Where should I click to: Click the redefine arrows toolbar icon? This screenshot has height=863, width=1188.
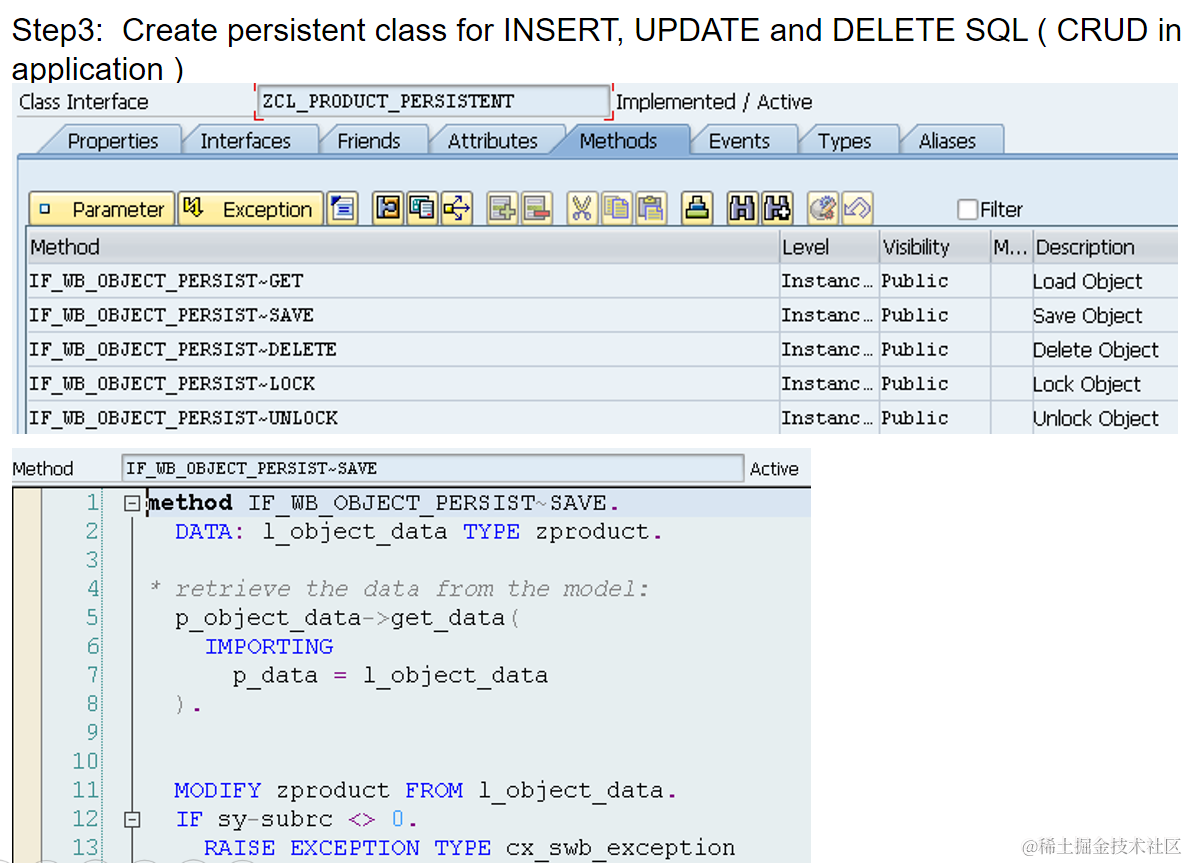coord(457,208)
